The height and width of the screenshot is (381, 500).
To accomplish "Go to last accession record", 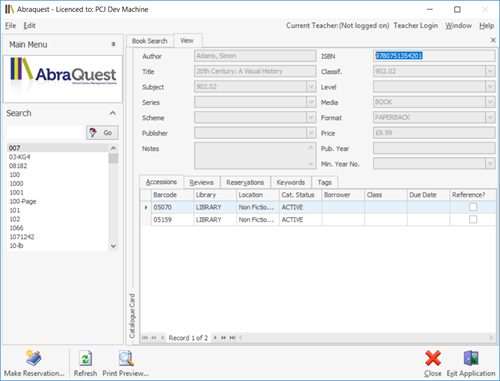I will click(232, 338).
